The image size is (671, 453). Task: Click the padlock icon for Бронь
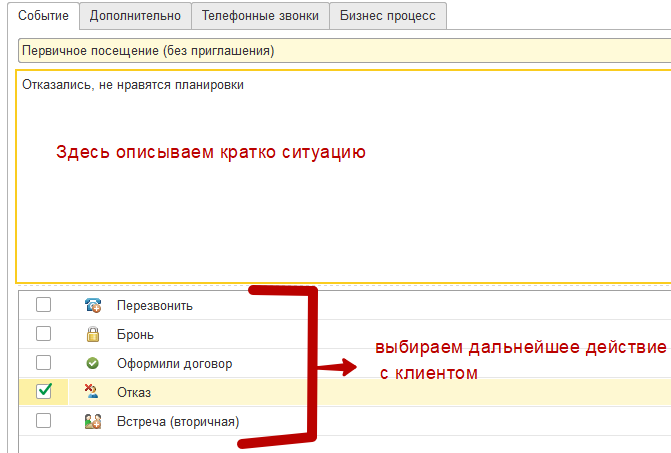(93, 335)
